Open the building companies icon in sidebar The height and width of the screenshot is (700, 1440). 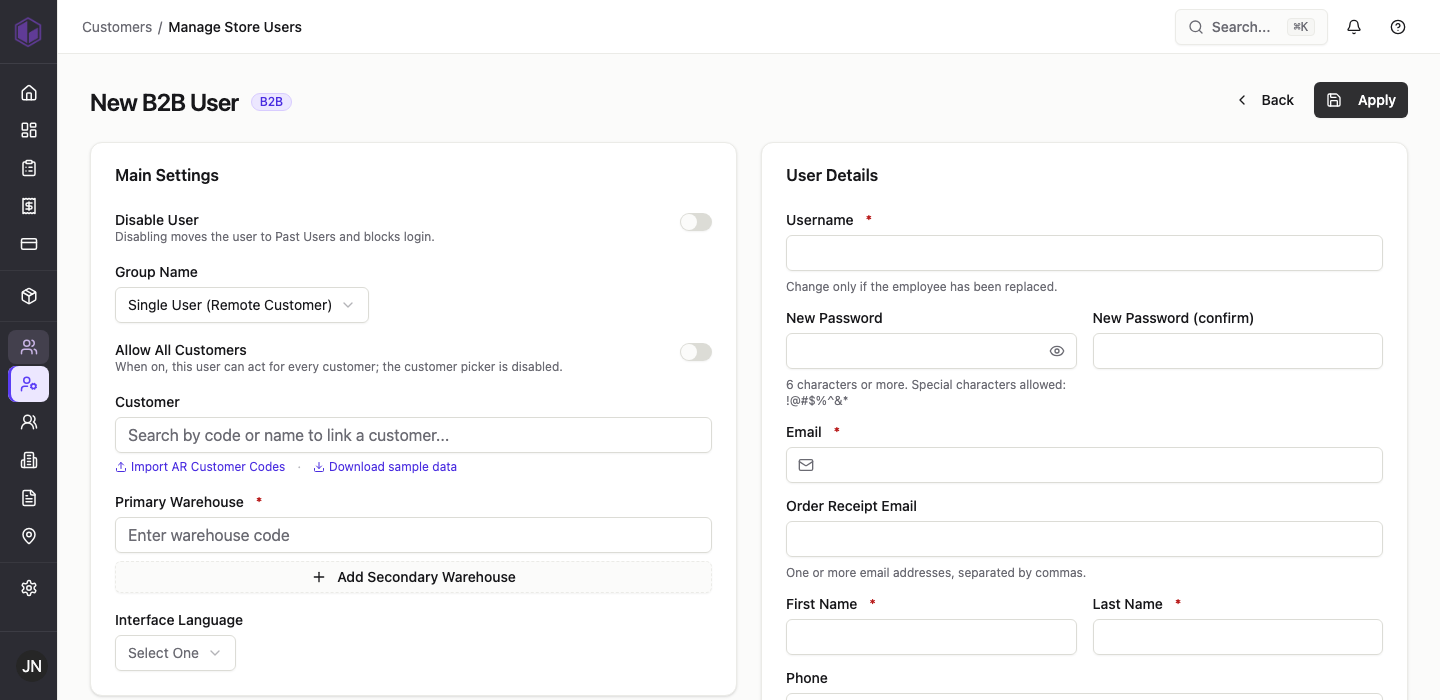29,460
